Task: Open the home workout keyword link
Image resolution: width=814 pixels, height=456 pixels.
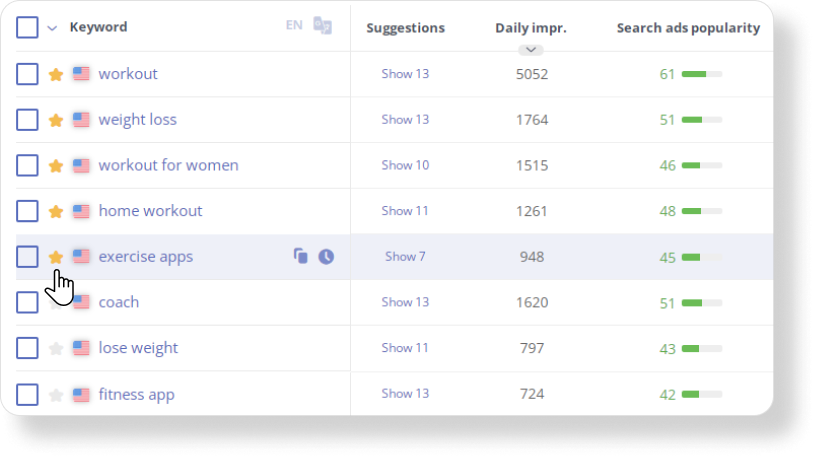Action: (150, 211)
